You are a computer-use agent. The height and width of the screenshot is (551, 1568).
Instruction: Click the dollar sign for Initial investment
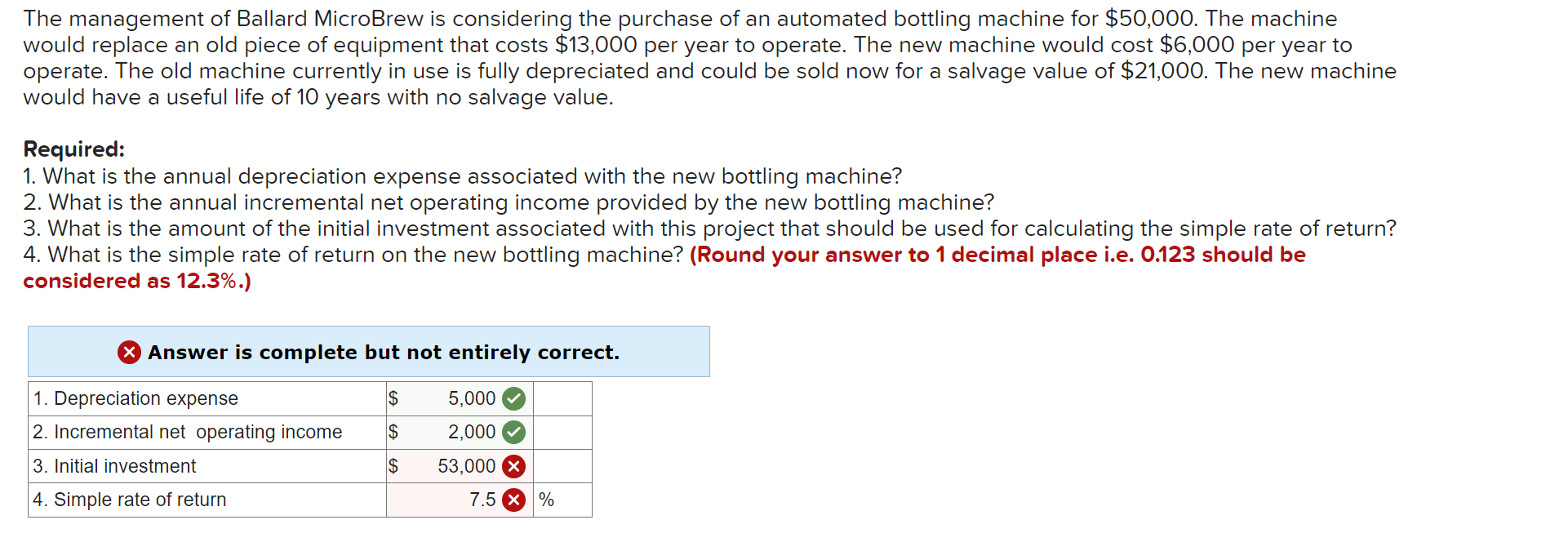[393, 466]
